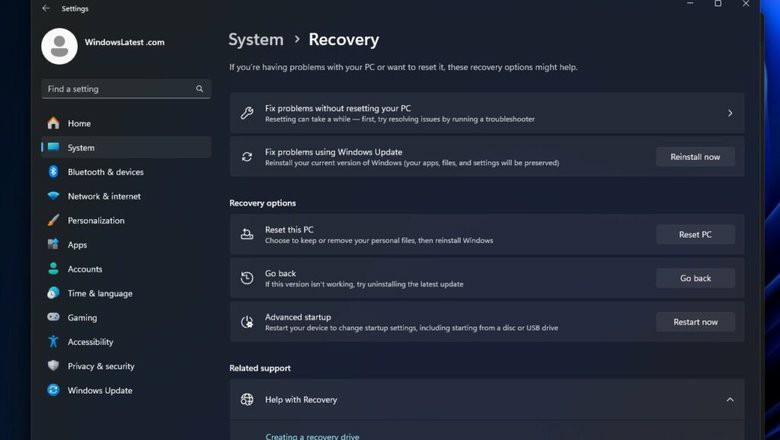The width and height of the screenshot is (780, 440).
Task: Click the Gaming controller icon
Action: tap(53, 317)
